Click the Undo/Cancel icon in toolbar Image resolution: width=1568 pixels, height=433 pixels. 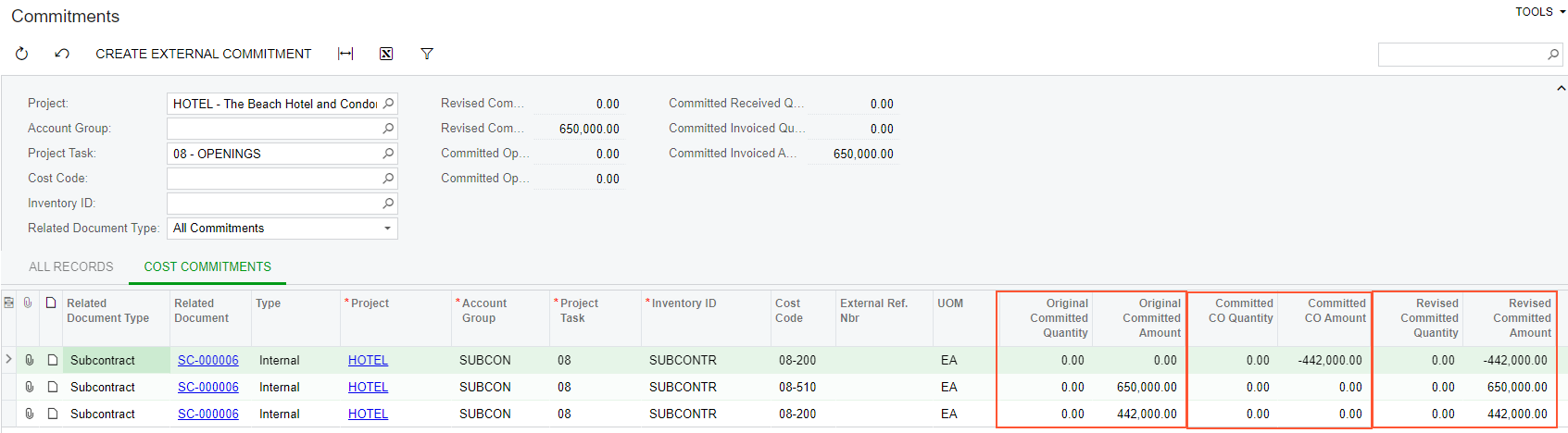(x=62, y=54)
